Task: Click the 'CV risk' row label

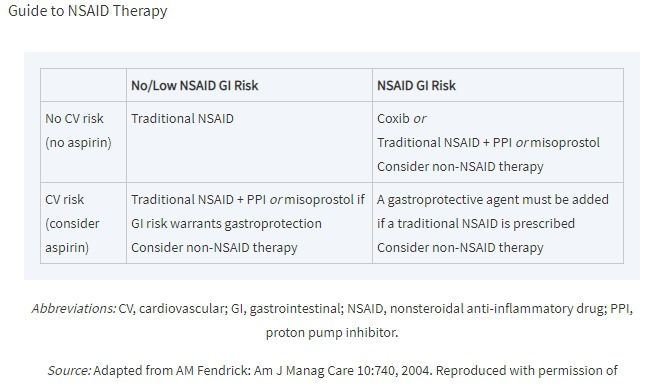Action: point(64,200)
